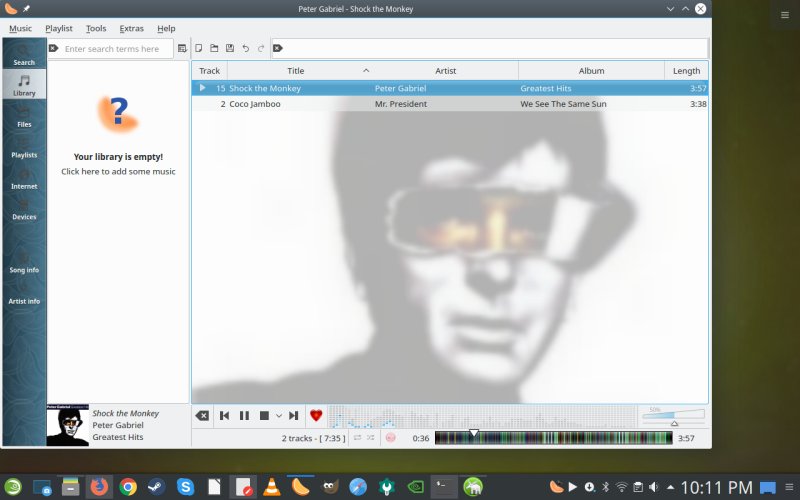
Task: Click here to add some music
Action: [118, 171]
